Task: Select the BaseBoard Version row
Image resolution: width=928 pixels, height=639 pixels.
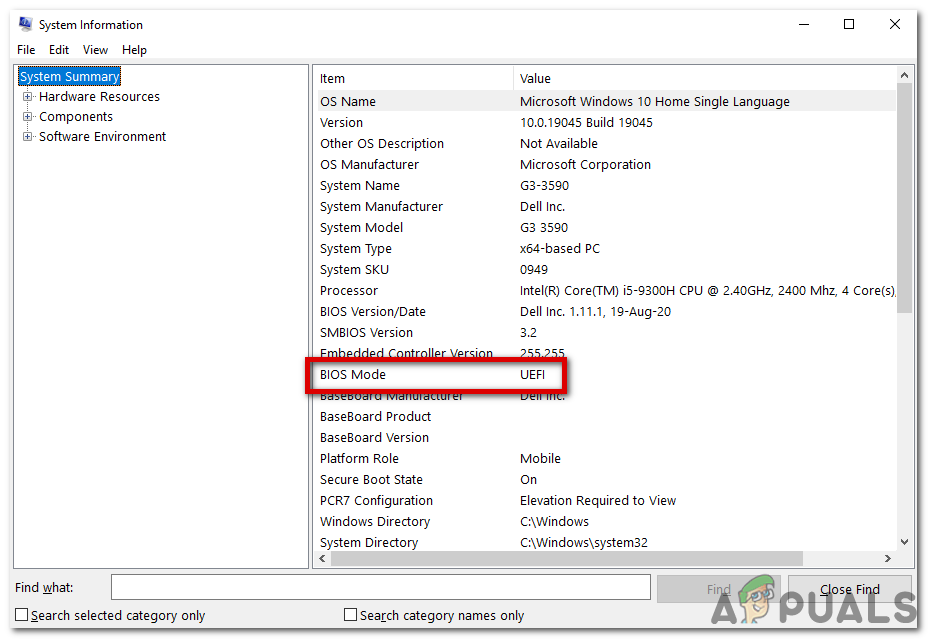Action: 607,438
